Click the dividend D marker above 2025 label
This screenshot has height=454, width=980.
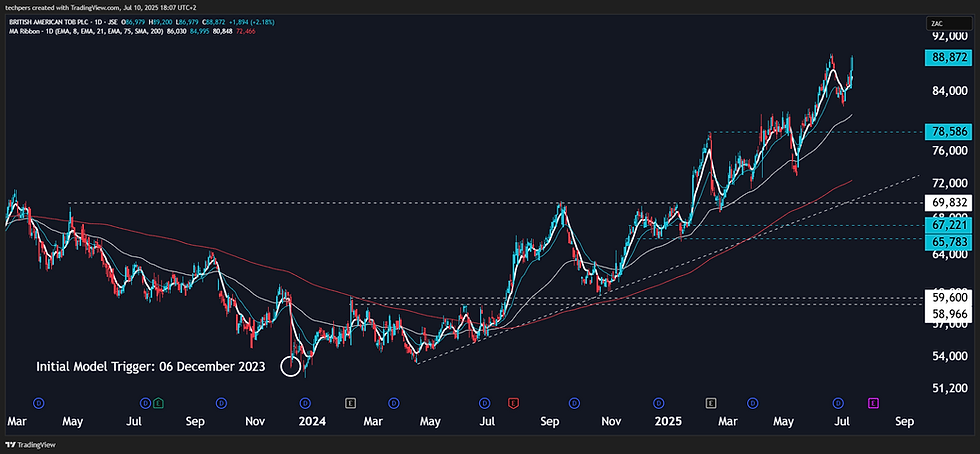tap(658, 403)
